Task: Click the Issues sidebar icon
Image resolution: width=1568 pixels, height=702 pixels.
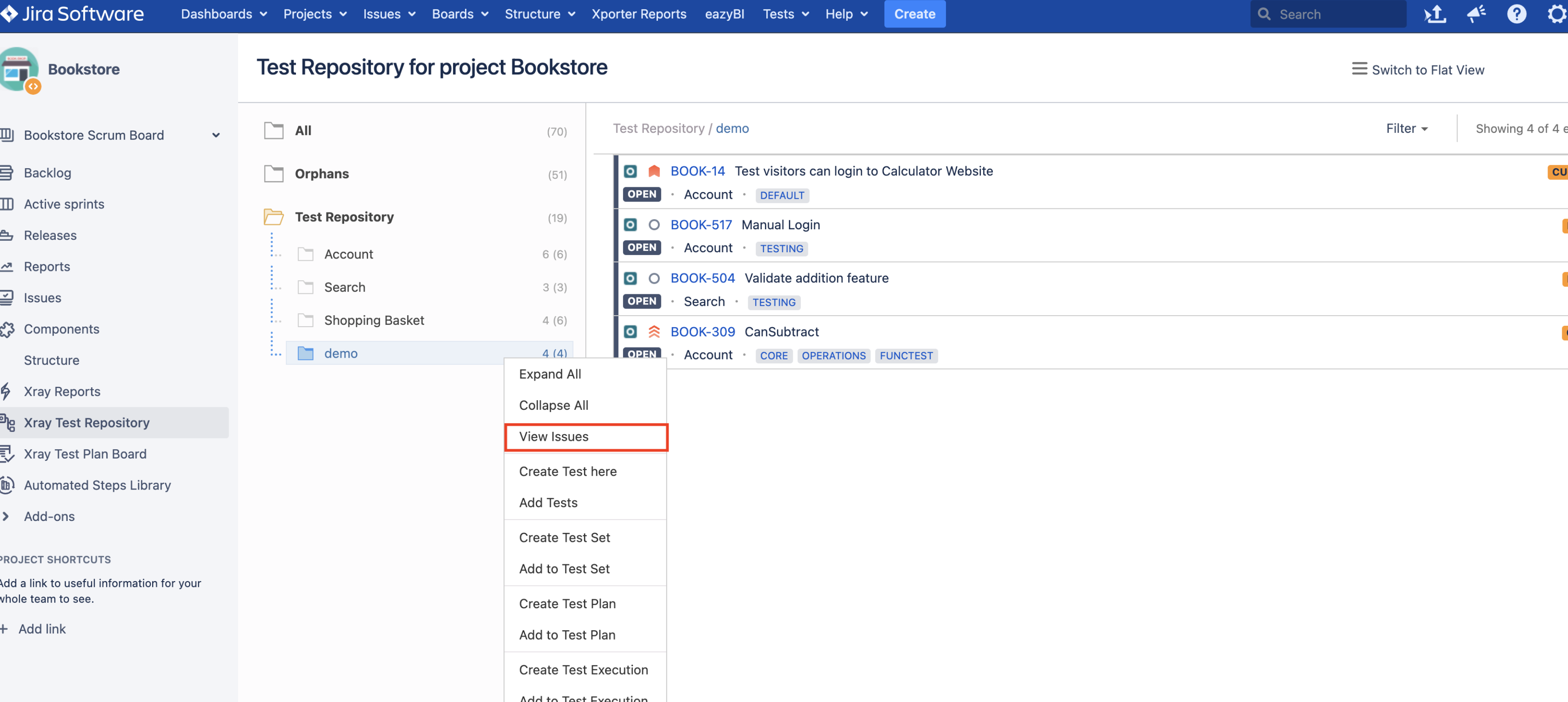Action: [6, 298]
